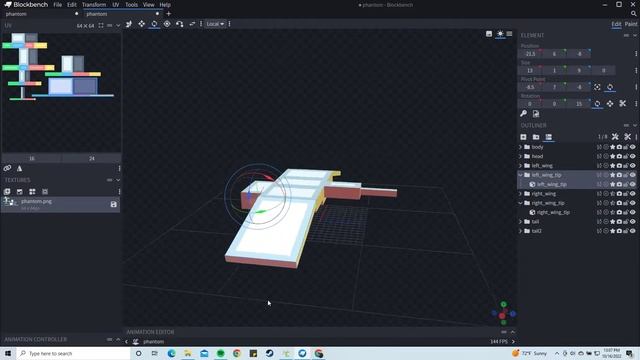Toggle the star export icon on right_wing row
This screenshot has width=640, height=360.
click(x=613, y=193)
